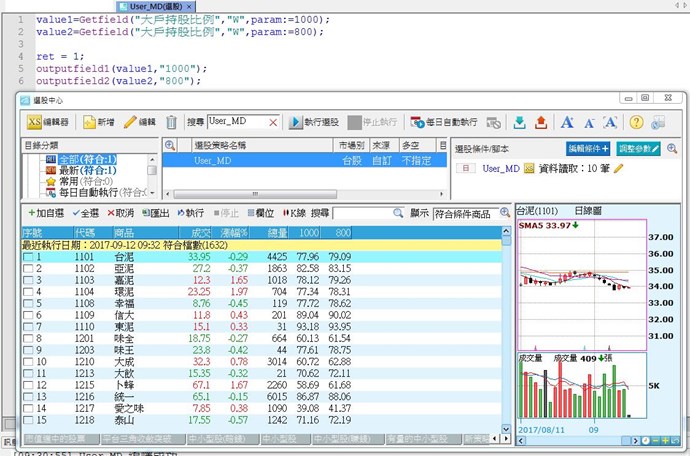This screenshot has width=690, height=456.
Task: Click the 新增 button to add a strategy
Action: pos(99,122)
